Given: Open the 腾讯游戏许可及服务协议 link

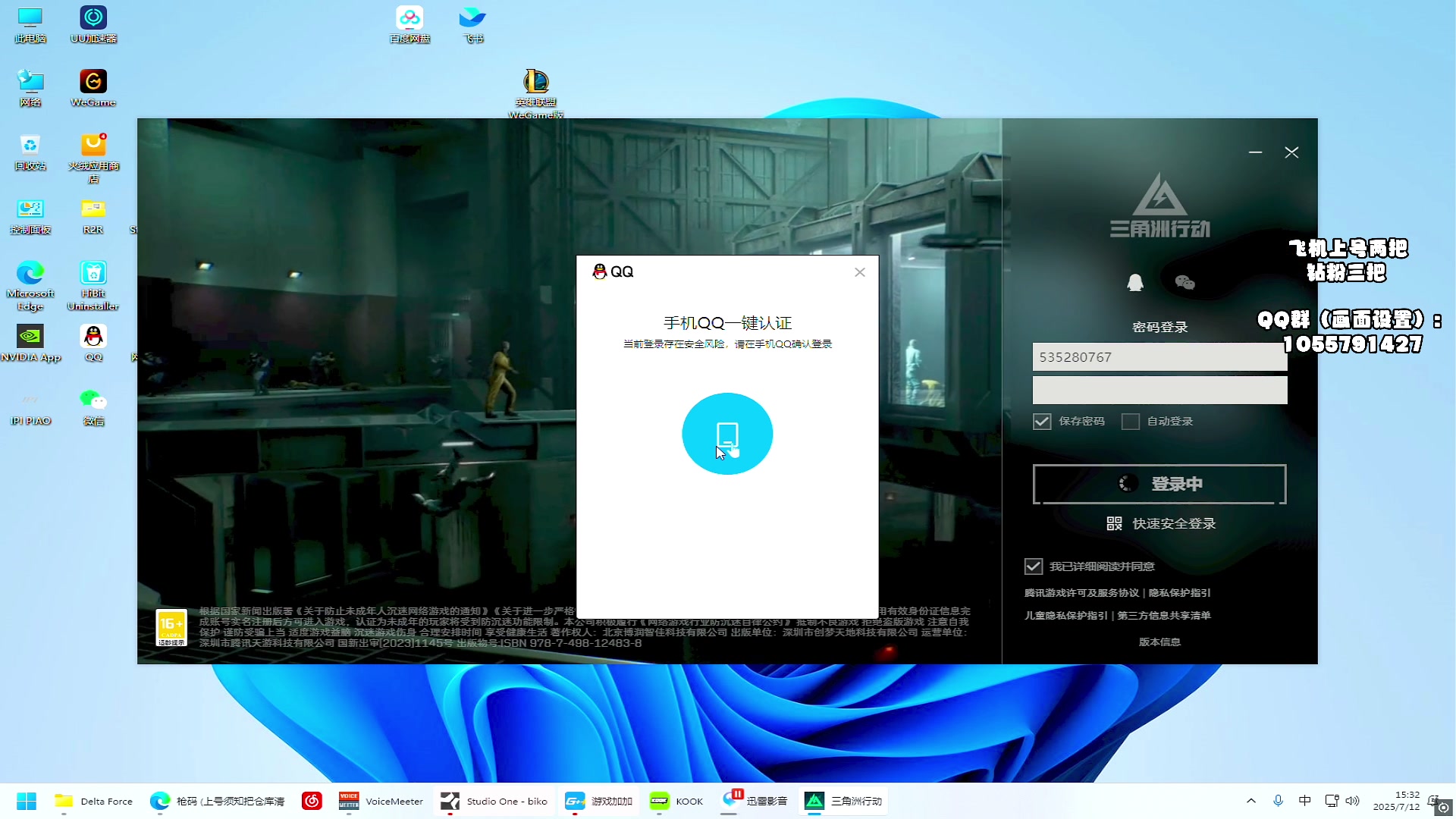Looking at the screenshot, I should tap(1081, 593).
